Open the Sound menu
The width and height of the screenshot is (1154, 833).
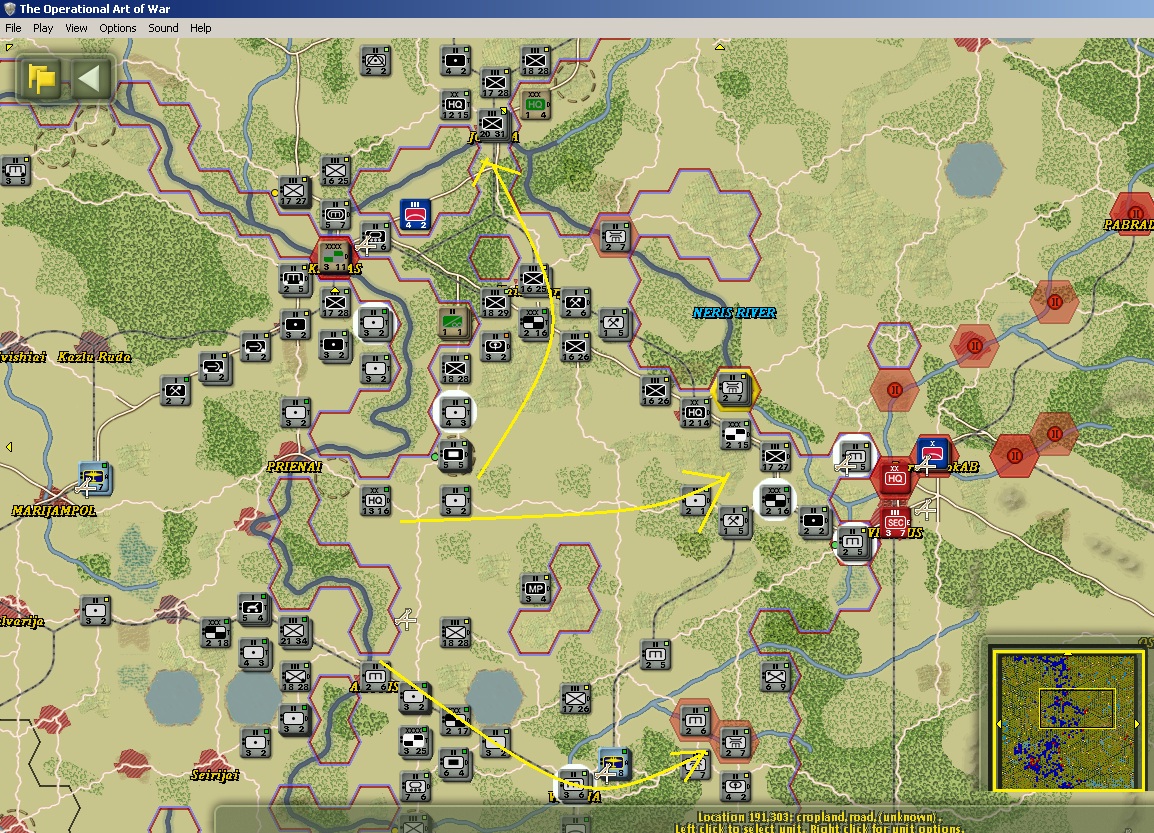point(163,28)
